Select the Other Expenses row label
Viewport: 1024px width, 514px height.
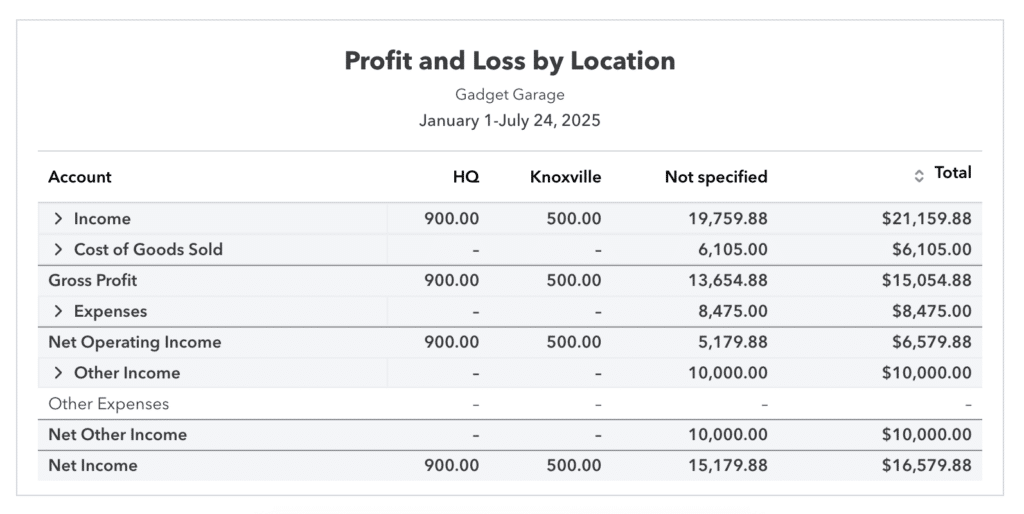pos(108,404)
